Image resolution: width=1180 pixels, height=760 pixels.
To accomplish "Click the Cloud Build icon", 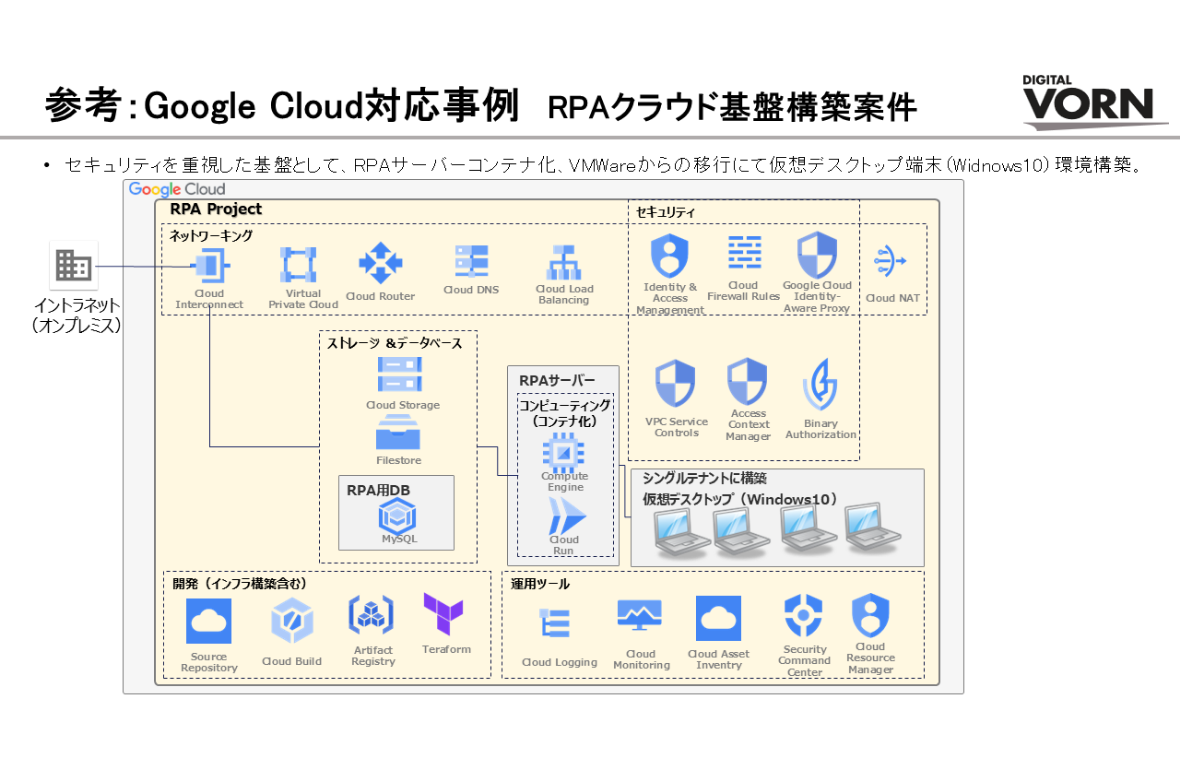I will click(x=292, y=622).
